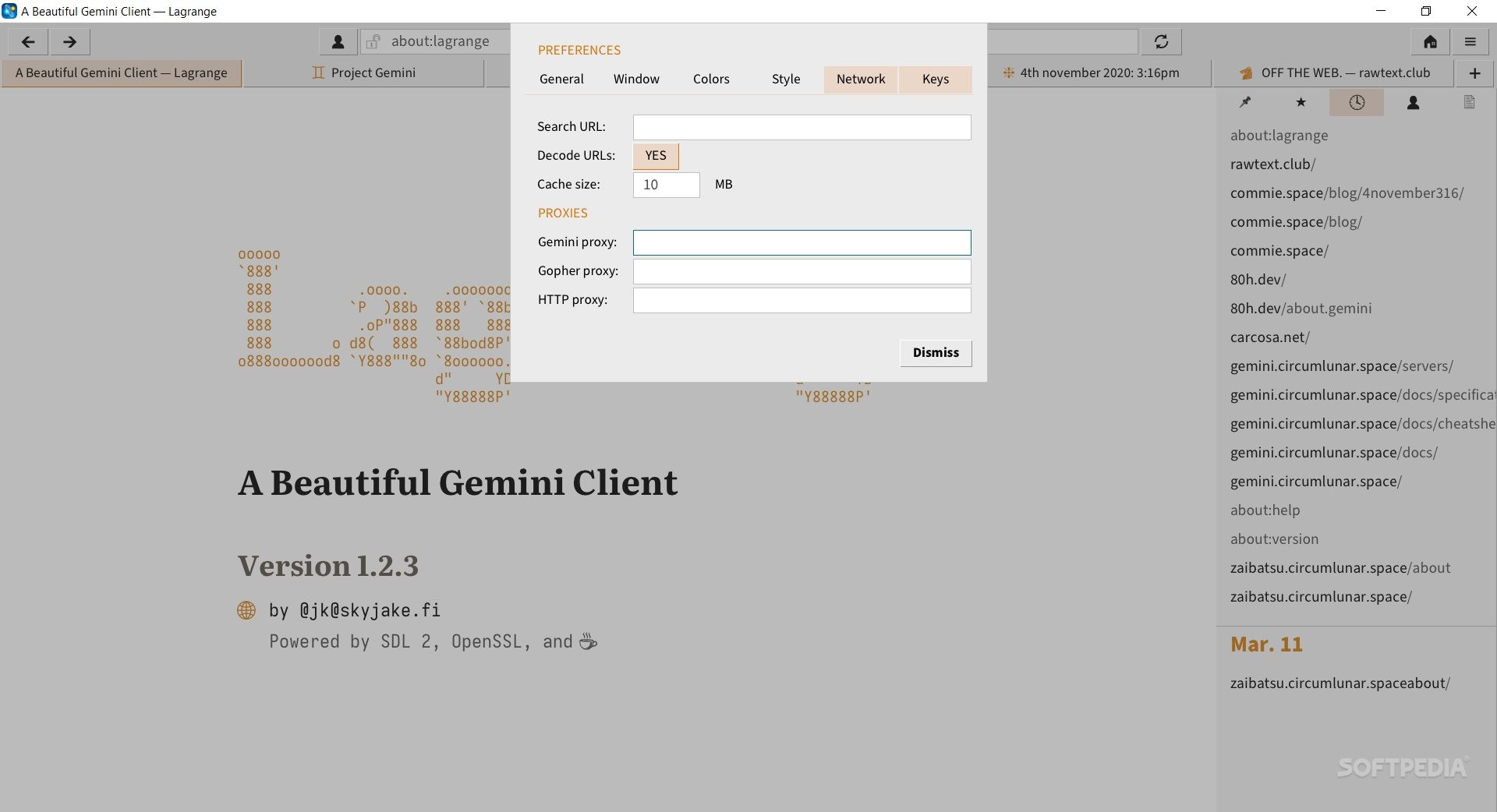The image size is (1497, 812).
Task: Select the A Beautiful Gemini Client — Lagrange tab
Action: coord(122,73)
